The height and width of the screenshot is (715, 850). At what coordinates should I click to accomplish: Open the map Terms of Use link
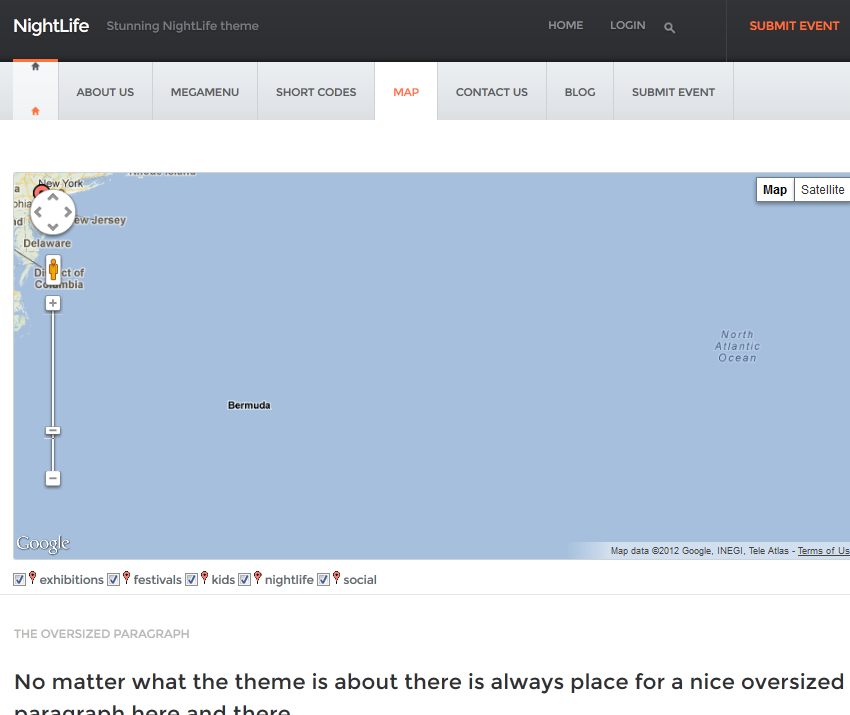pyautogui.click(x=823, y=551)
